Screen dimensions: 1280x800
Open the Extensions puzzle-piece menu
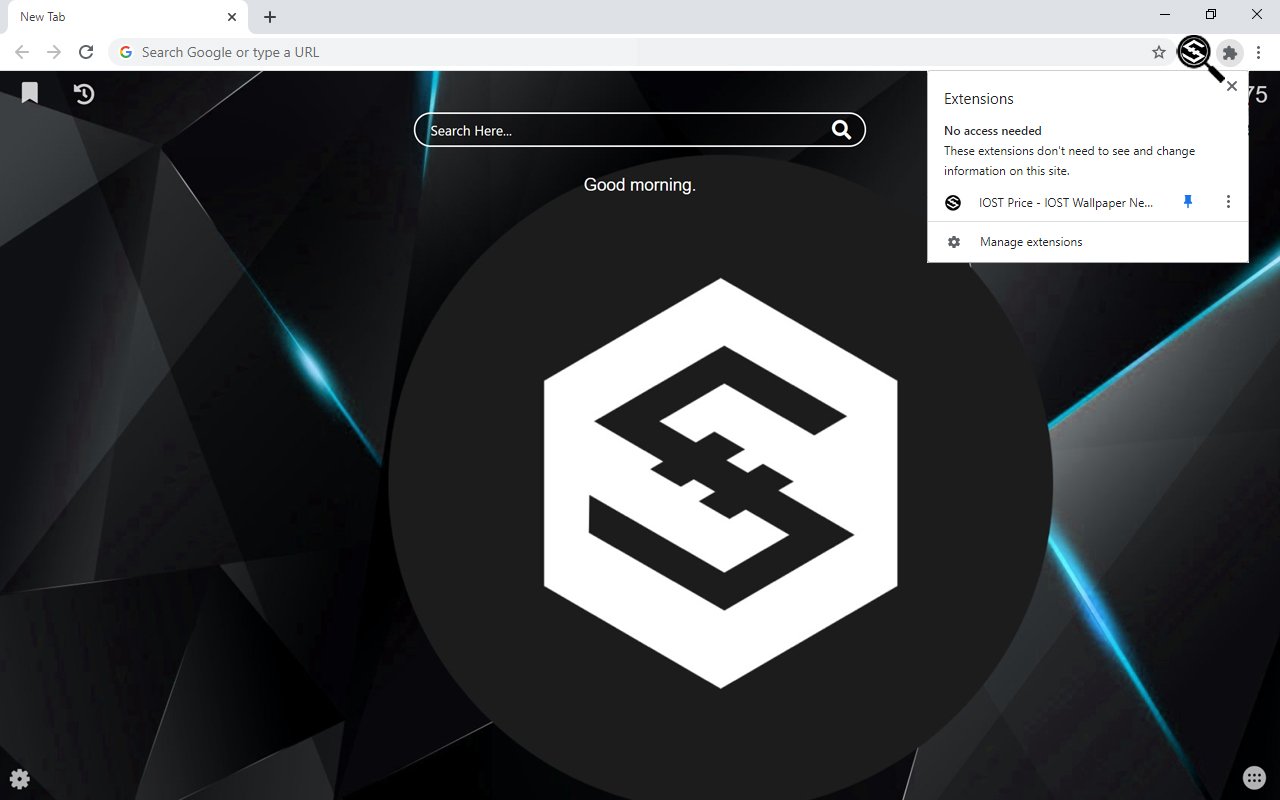[1230, 52]
